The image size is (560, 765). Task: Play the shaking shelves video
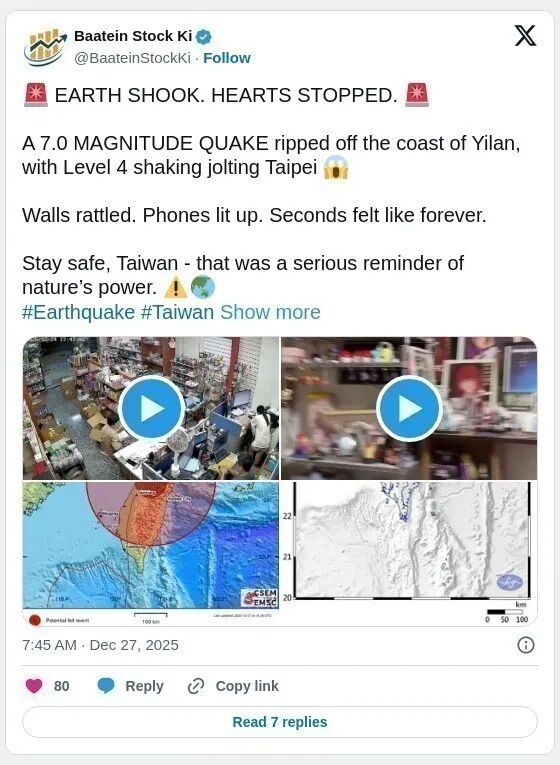pos(409,408)
